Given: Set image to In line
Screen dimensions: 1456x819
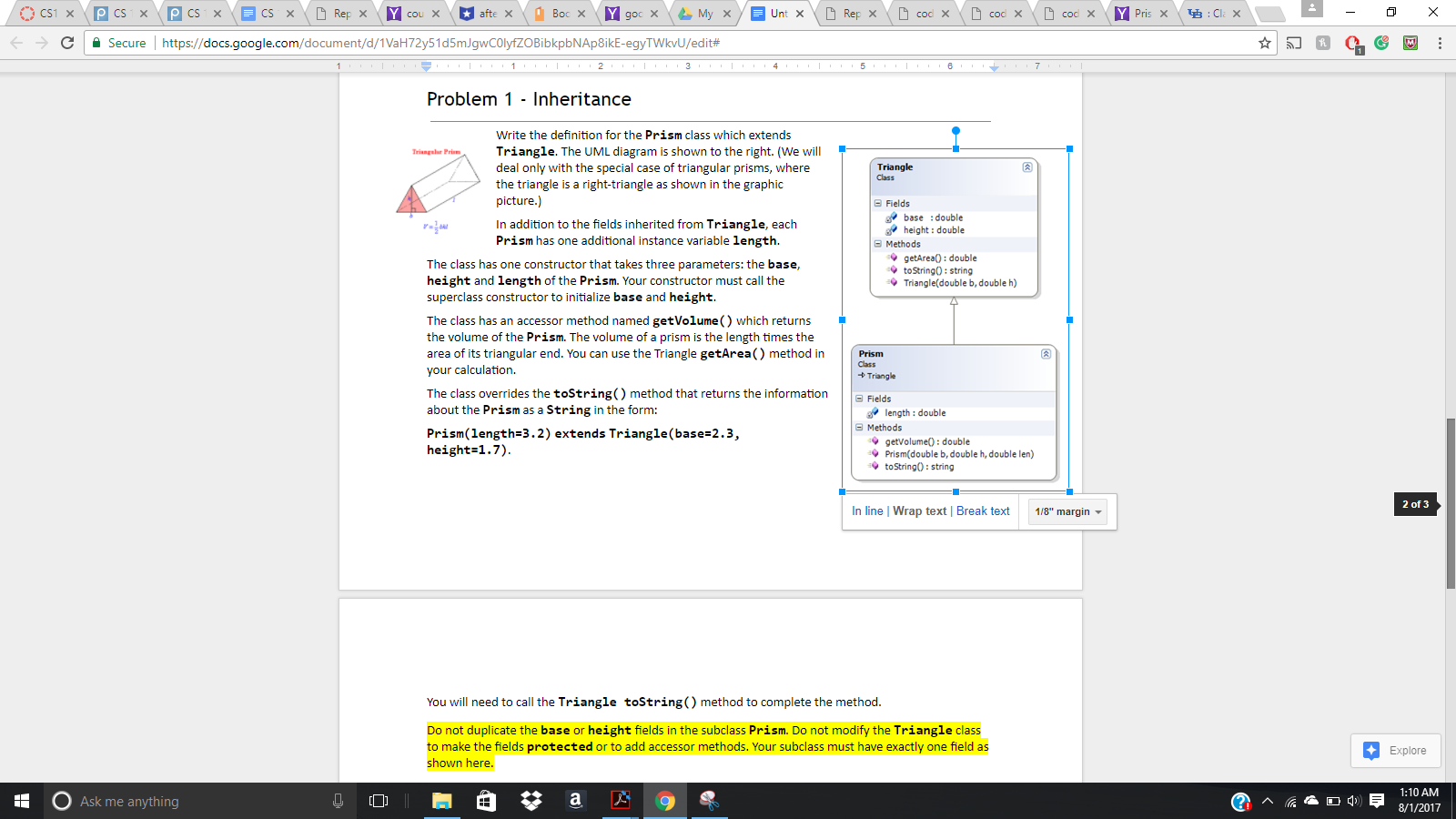Looking at the screenshot, I should point(867,511).
